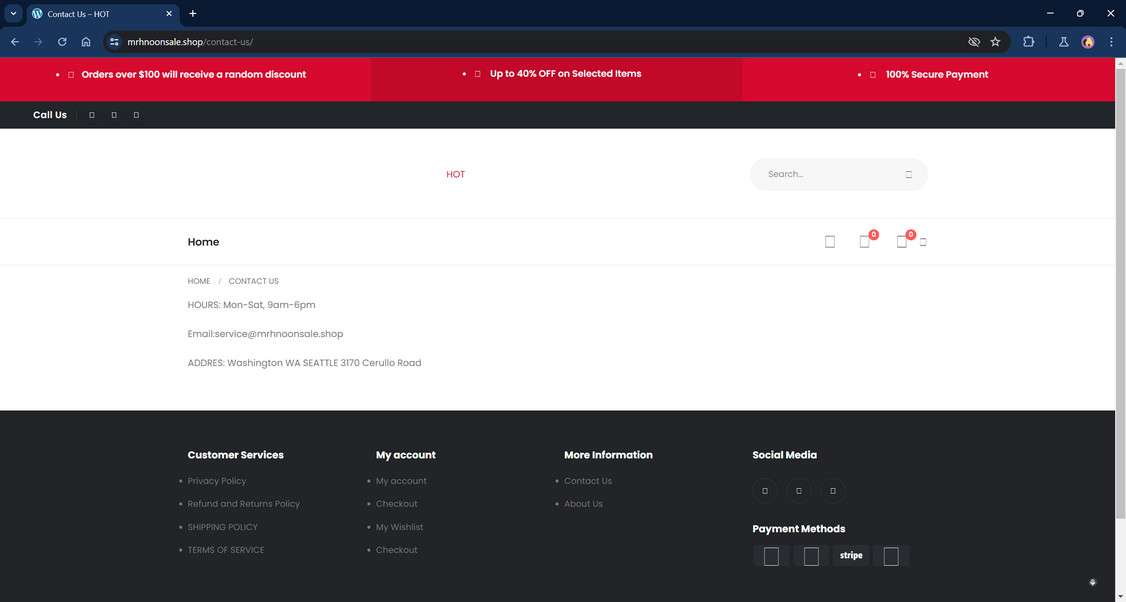
Task: Open the shopping cart icon in the header
Action: [x=901, y=241]
